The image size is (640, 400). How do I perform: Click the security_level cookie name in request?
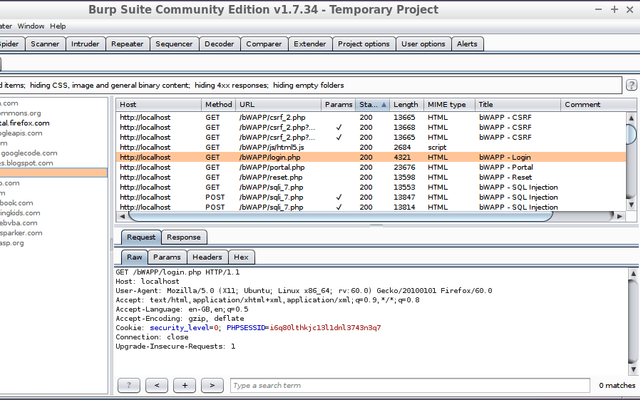tap(180, 327)
